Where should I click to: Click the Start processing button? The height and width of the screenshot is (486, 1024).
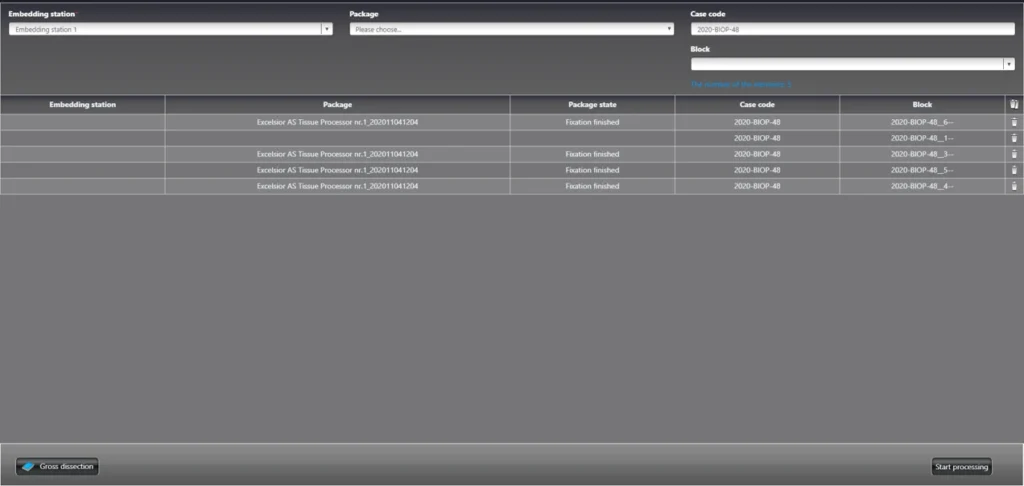[961, 466]
